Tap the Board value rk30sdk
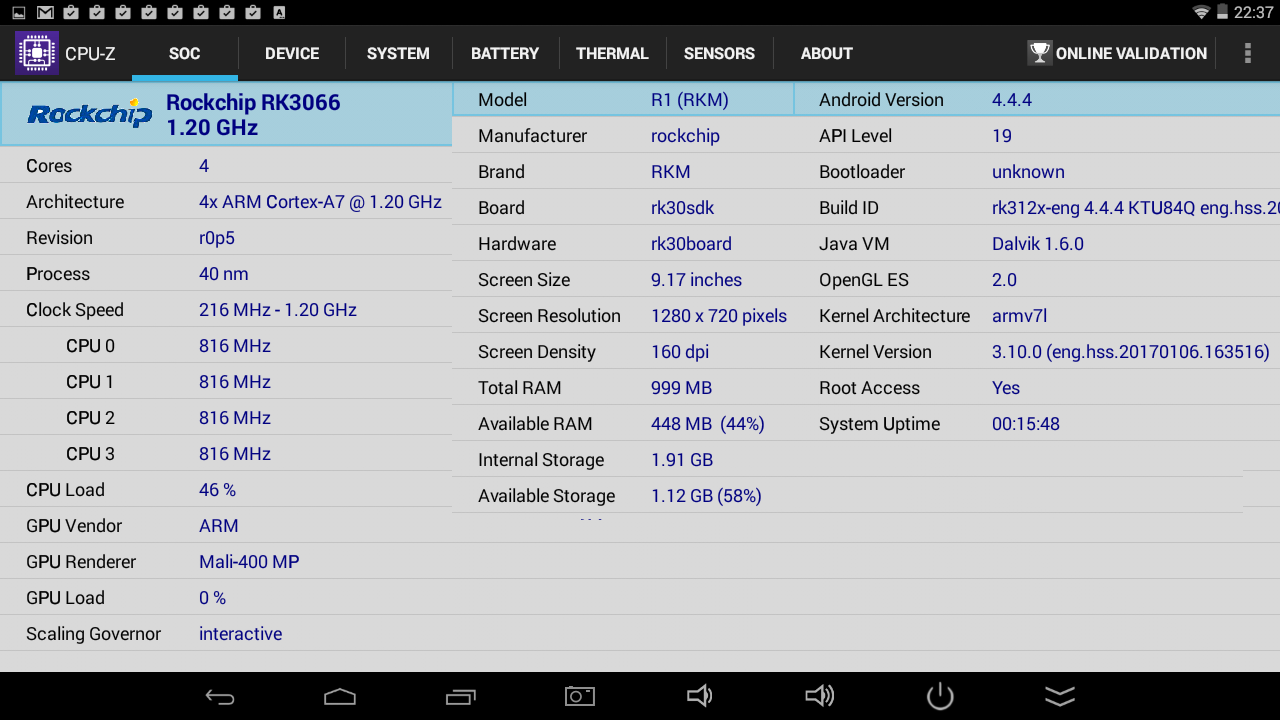The height and width of the screenshot is (720, 1280). click(683, 208)
